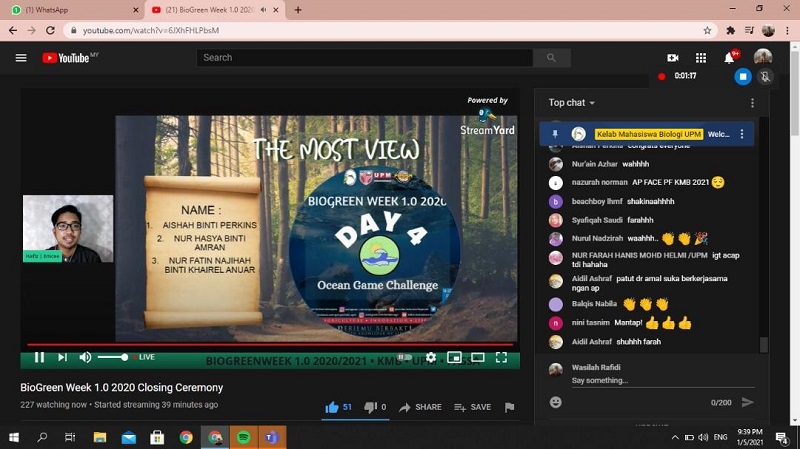Open the live chat more options menu
Screen dimensions: 800x449
point(753,103)
